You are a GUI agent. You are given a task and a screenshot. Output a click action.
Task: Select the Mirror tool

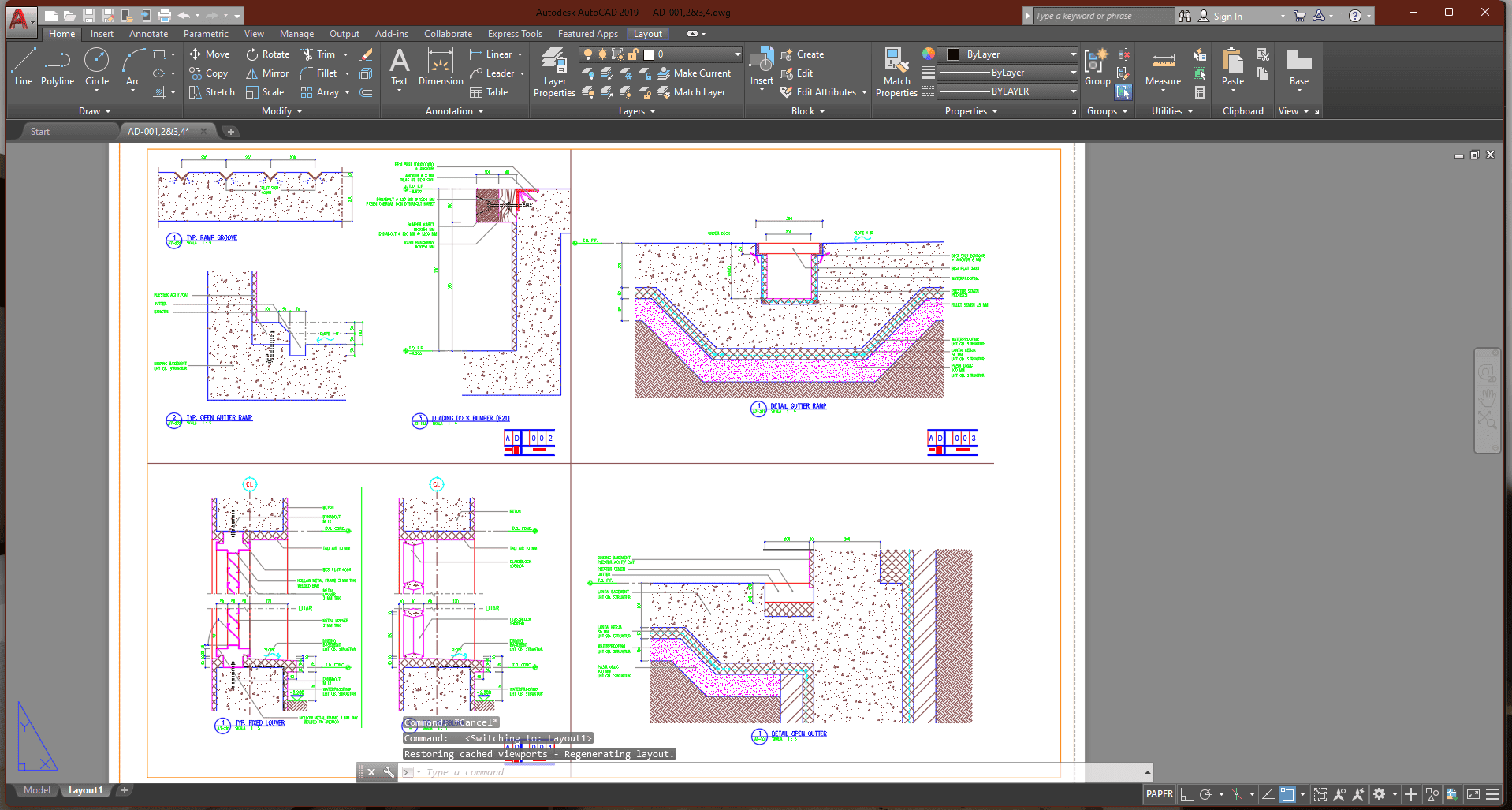[x=267, y=73]
